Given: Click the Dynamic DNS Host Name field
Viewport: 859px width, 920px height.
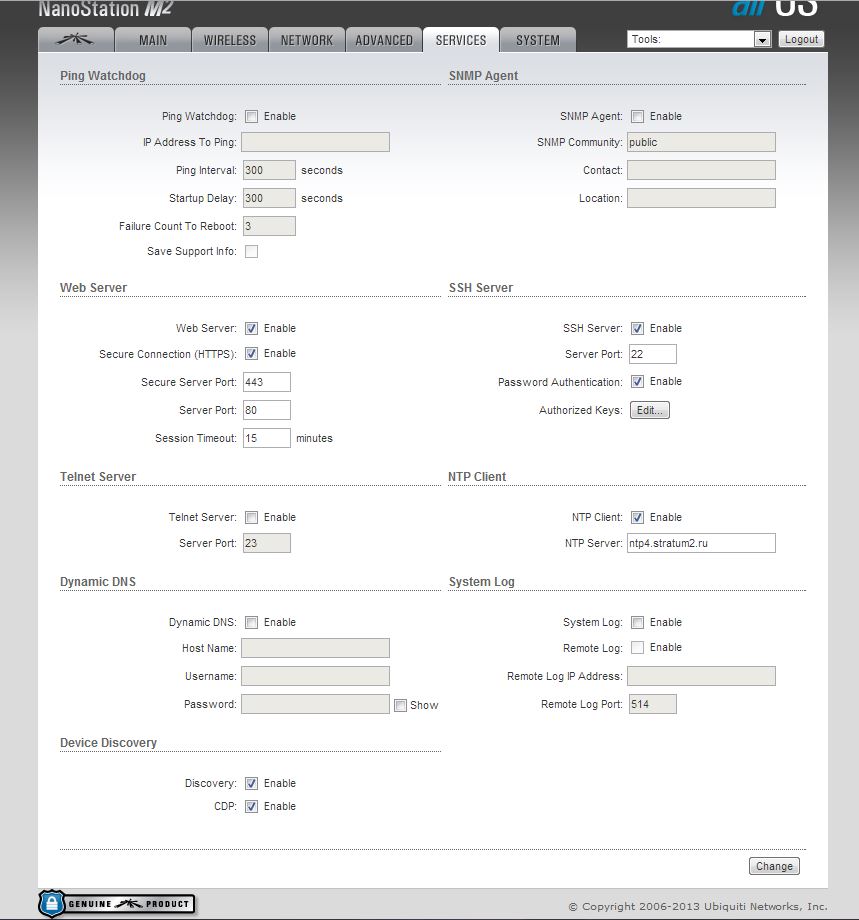Looking at the screenshot, I should pyautogui.click(x=316, y=648).
